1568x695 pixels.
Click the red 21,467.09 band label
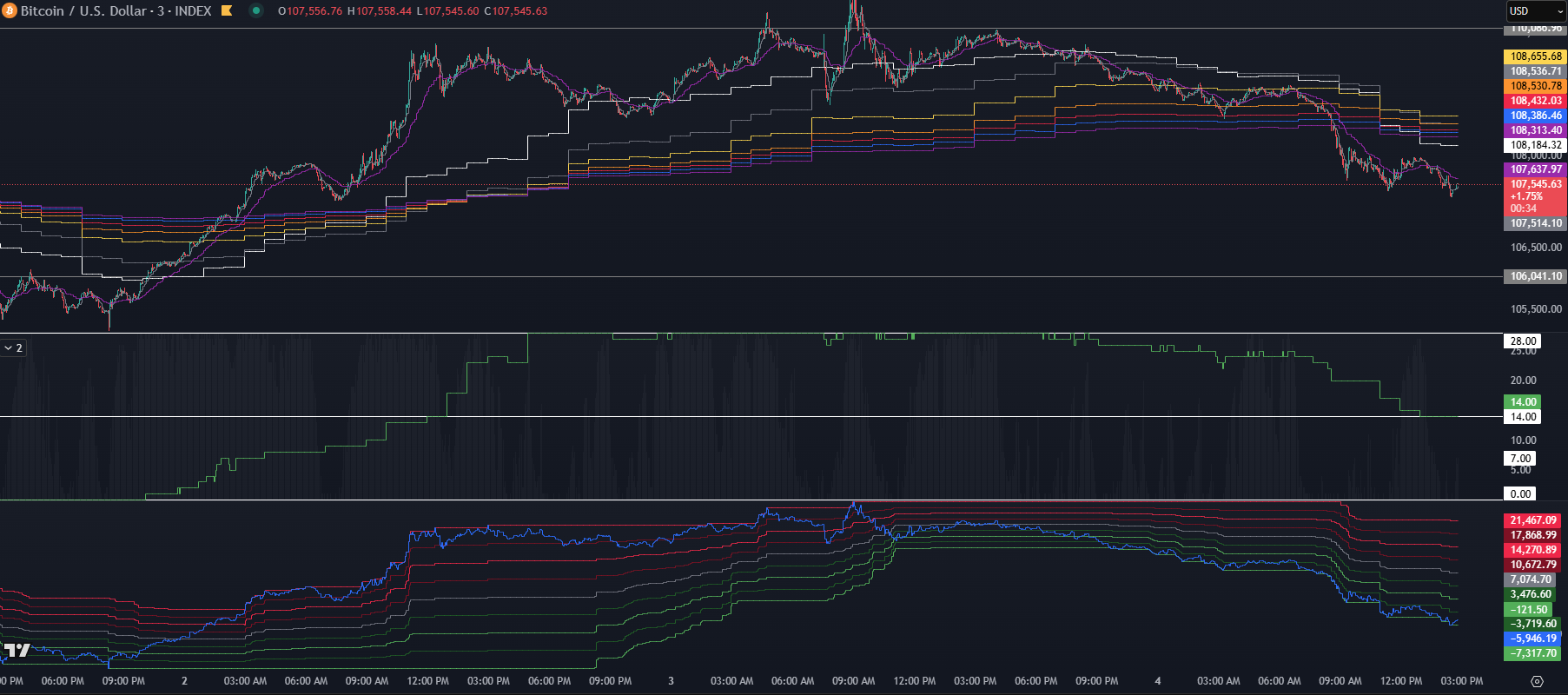tap(1533, 520)
